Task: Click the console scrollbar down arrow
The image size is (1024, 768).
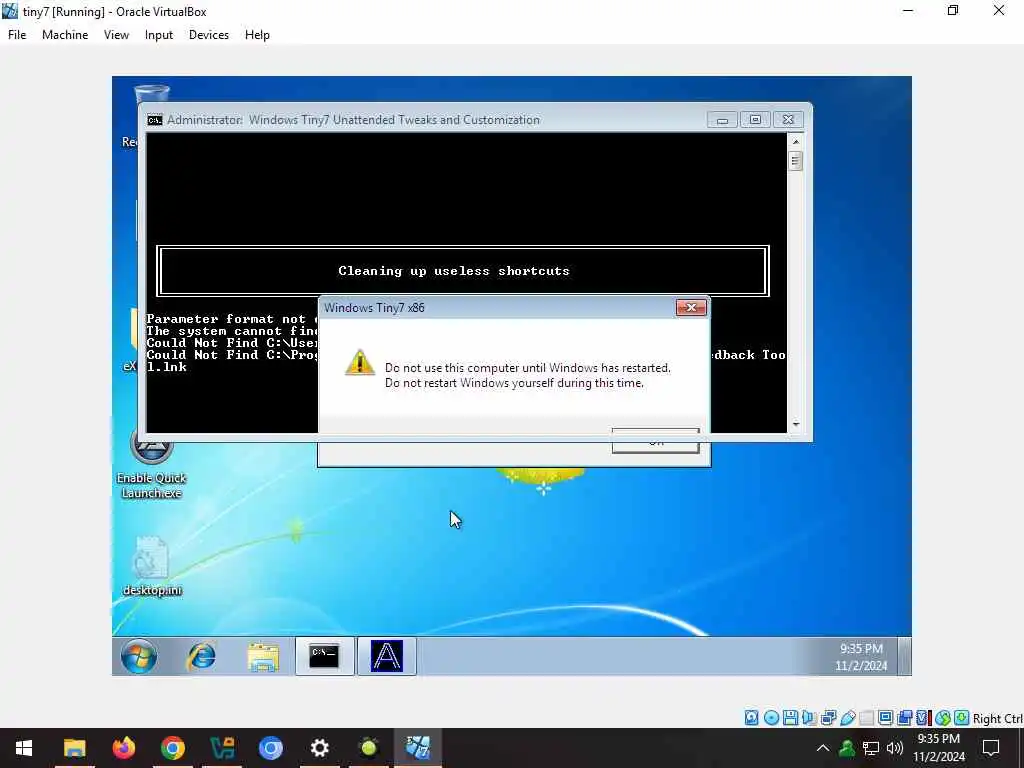Action: point(795,424)
